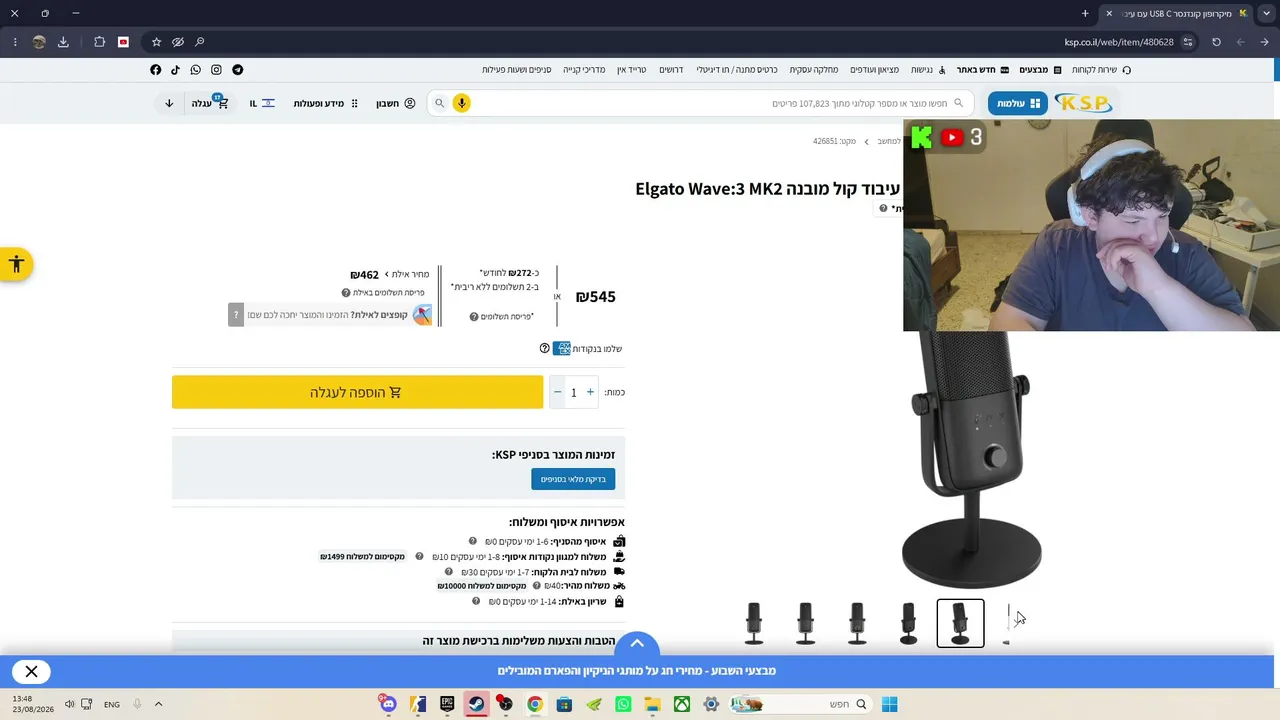Screen dimensions: 1280x720
Task: Open Google Chrome from the taskbar
Action: click(535, 704)
